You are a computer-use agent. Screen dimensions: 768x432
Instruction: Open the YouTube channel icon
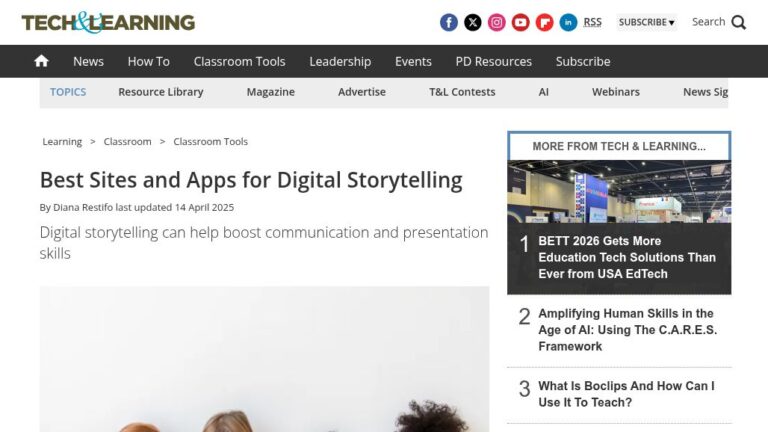[x=521, y=22]
